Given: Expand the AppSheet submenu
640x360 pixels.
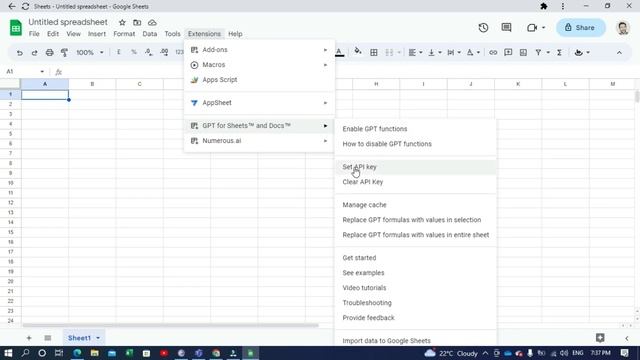Looking at the screenshot, I should [259, 103].
